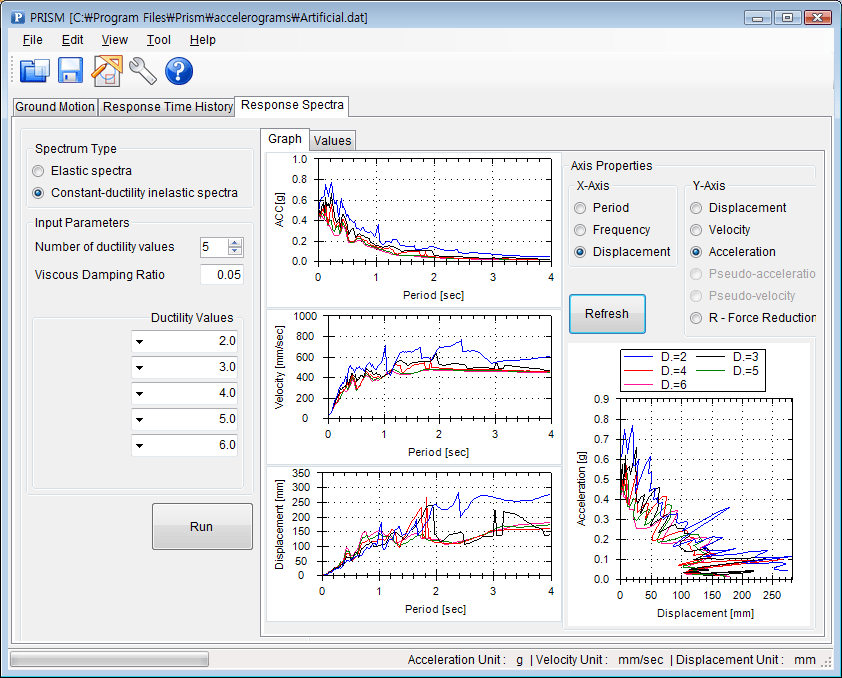Set Y-Axis to Velocity
The width and height of the screenshot is (842, 678).
coord(695,230)
